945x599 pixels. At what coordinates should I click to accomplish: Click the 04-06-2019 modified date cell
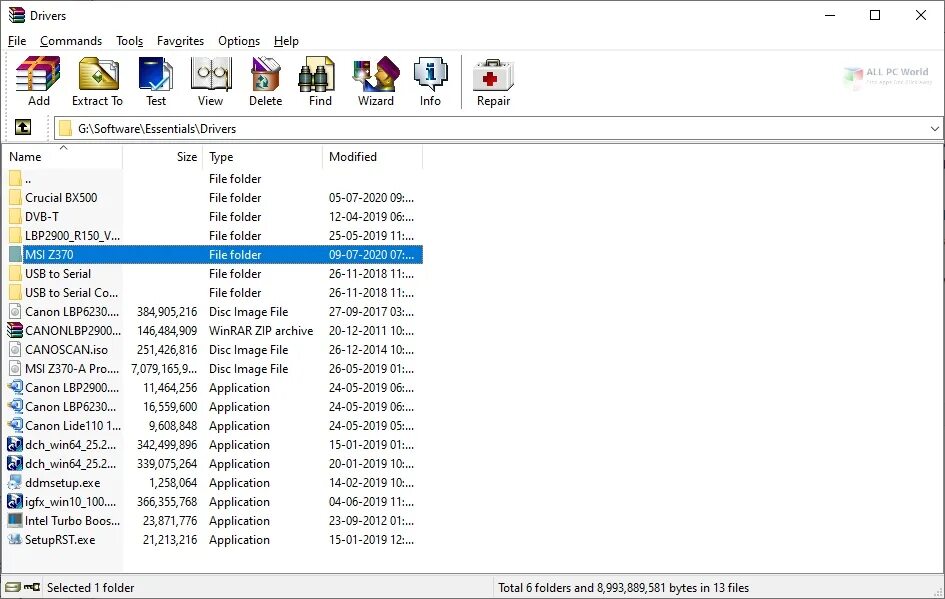[x=371, y=501]
